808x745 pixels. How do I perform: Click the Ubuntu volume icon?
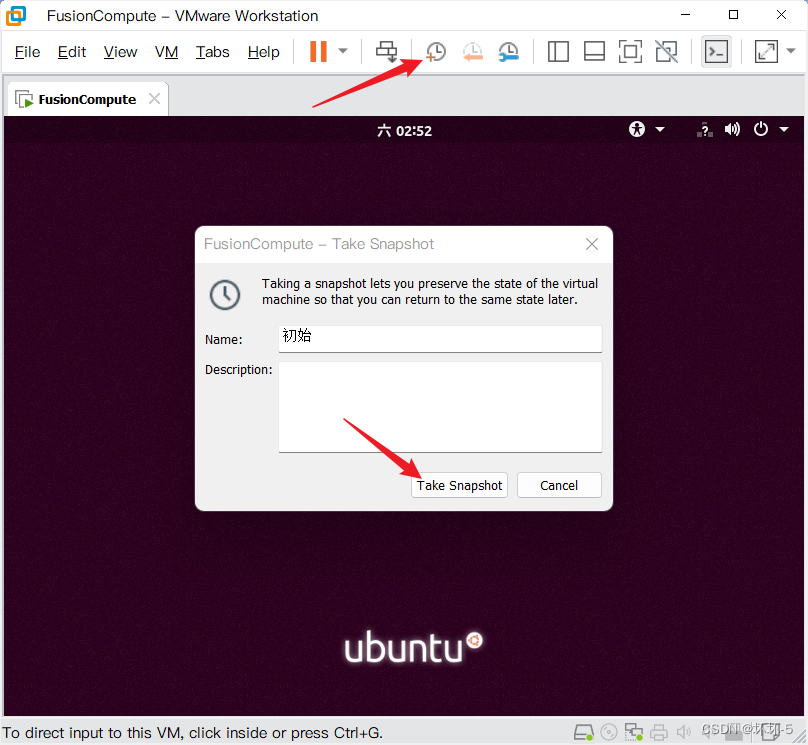[732, 129]
